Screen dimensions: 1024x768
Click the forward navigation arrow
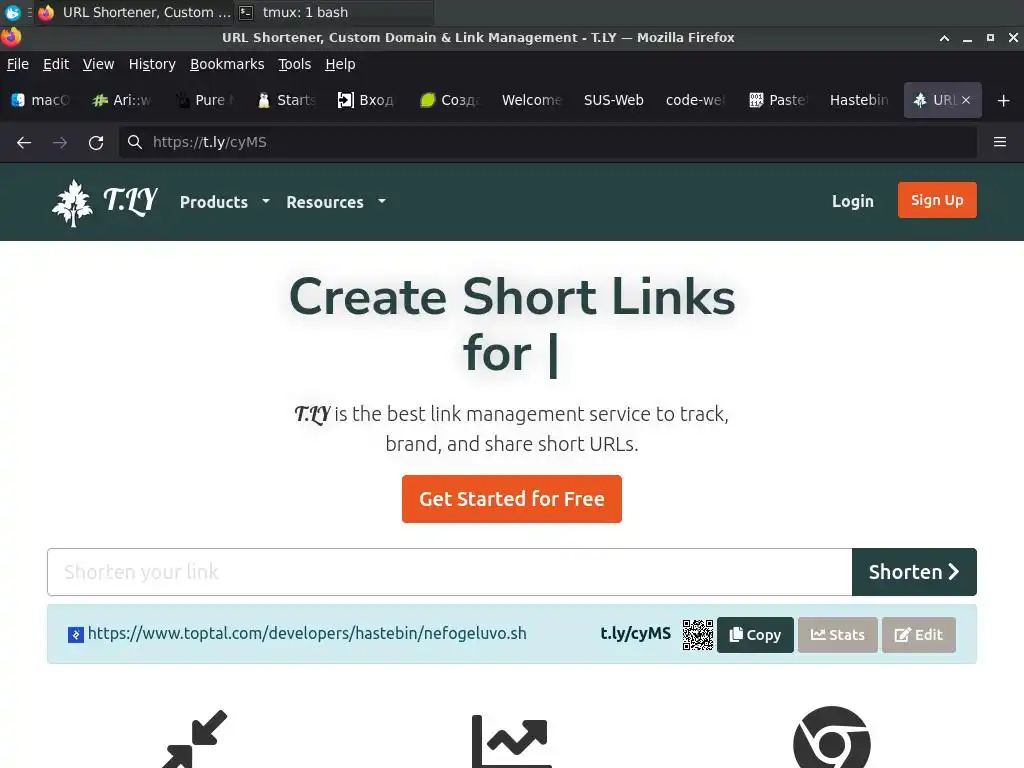(60, 142)
